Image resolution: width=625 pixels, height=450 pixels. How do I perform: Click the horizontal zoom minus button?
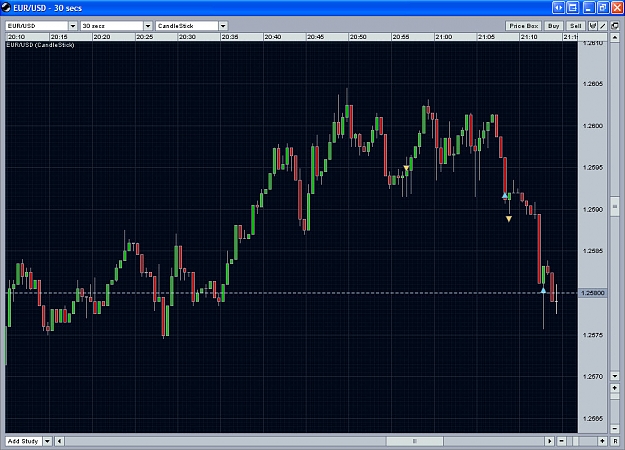561,441
